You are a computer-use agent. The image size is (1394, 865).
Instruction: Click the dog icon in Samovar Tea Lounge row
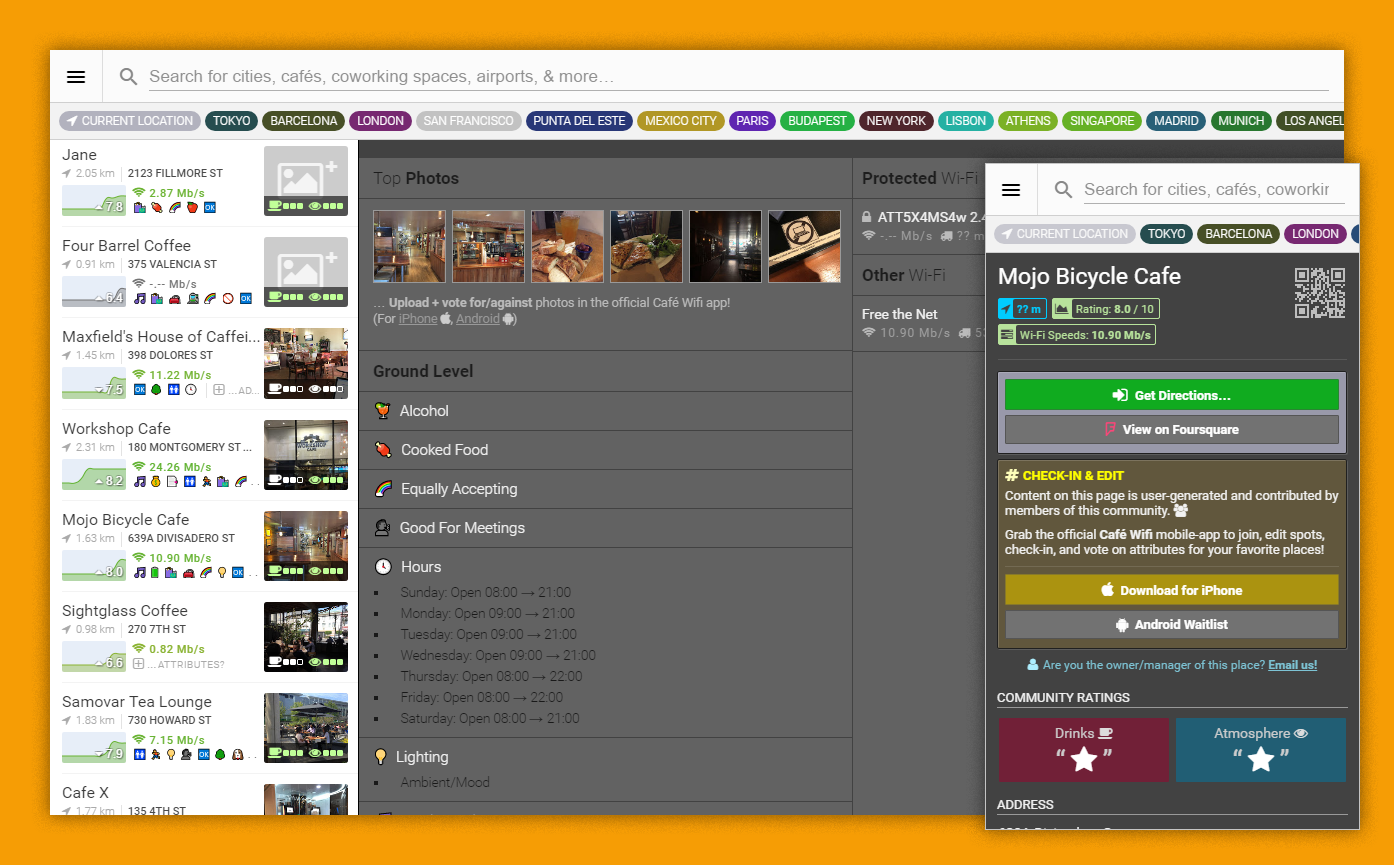click(237, 754)
